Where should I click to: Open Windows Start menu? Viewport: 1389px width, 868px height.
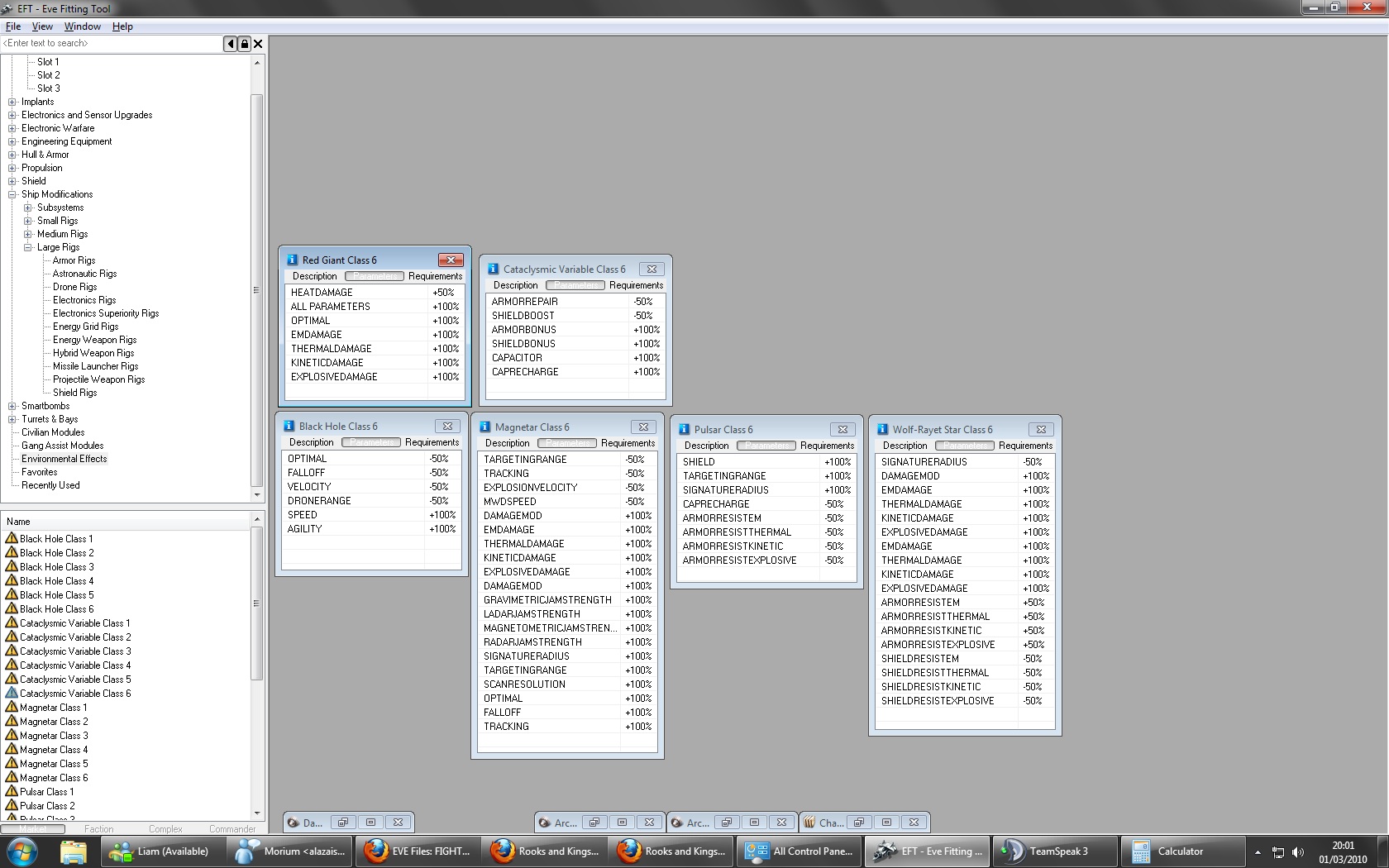[22, 851]
